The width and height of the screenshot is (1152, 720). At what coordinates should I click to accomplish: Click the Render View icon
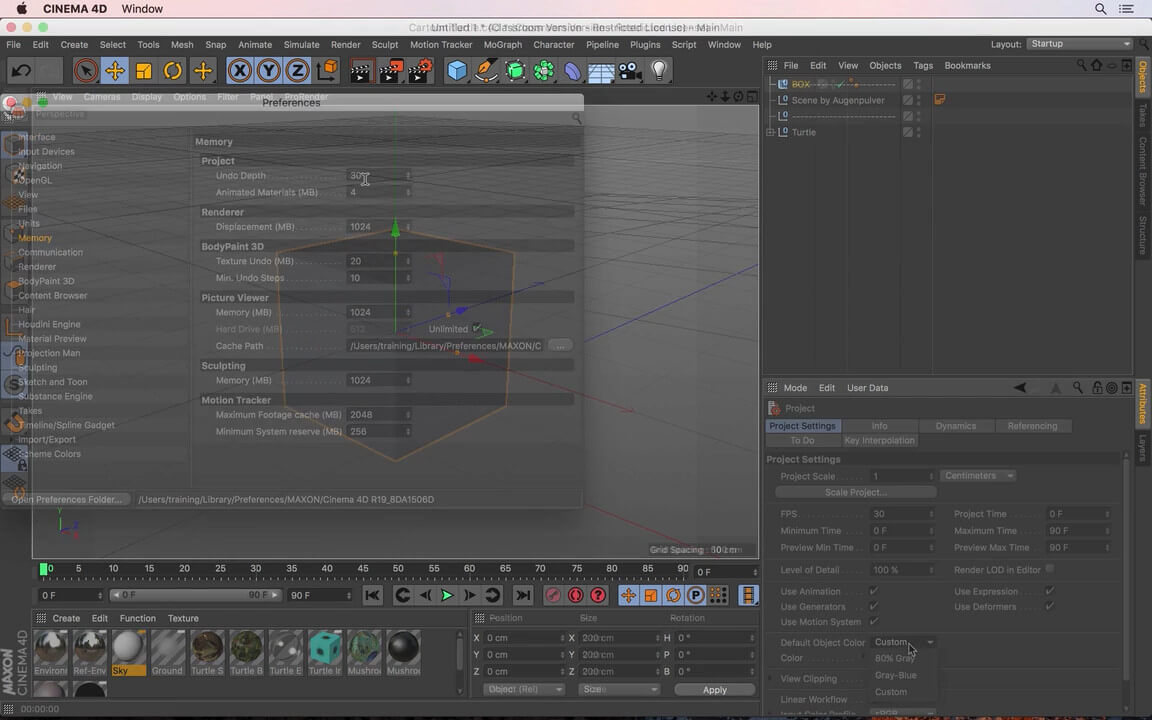(361, 70)
